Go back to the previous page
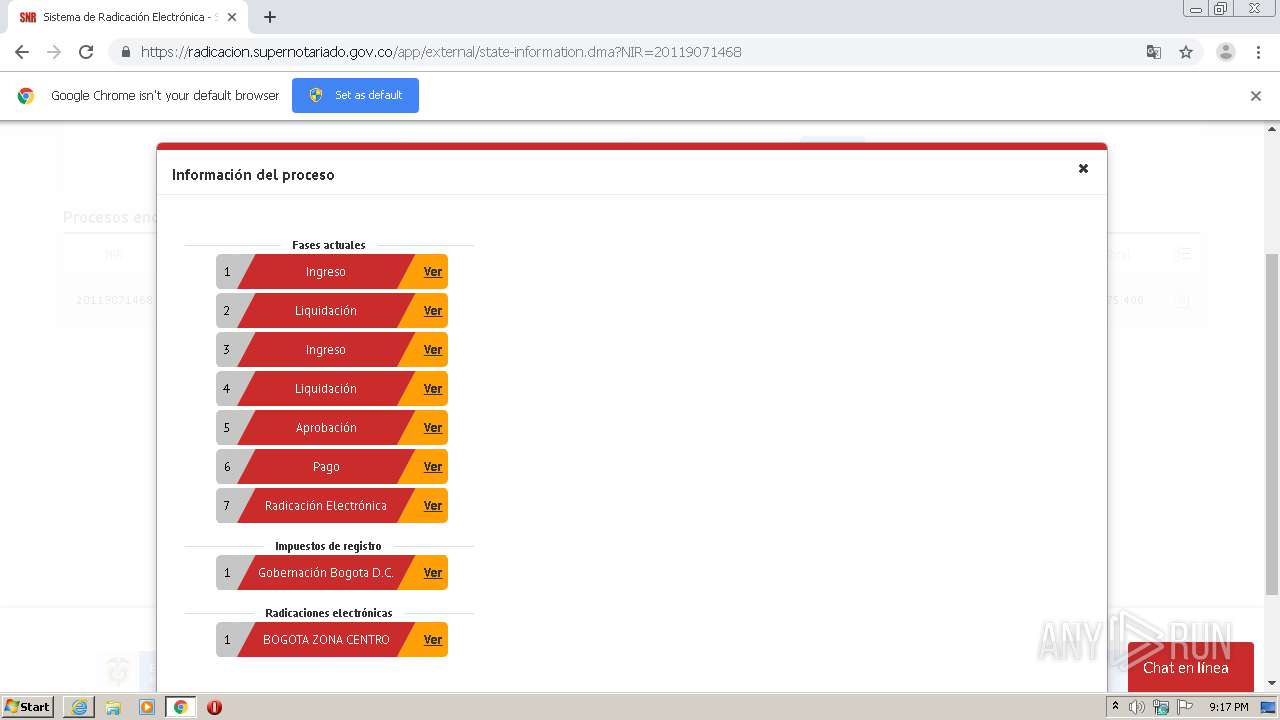1280x720 pixels. coord(22,52)
